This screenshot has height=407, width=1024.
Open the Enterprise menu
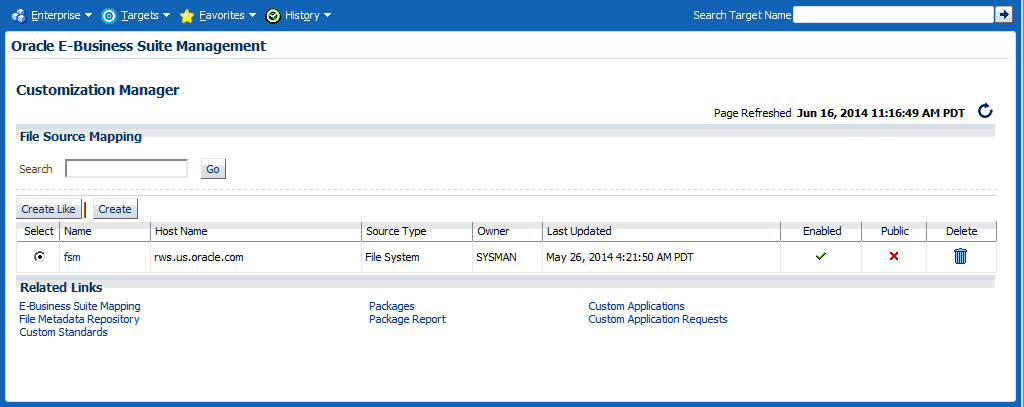pos(56,15)
